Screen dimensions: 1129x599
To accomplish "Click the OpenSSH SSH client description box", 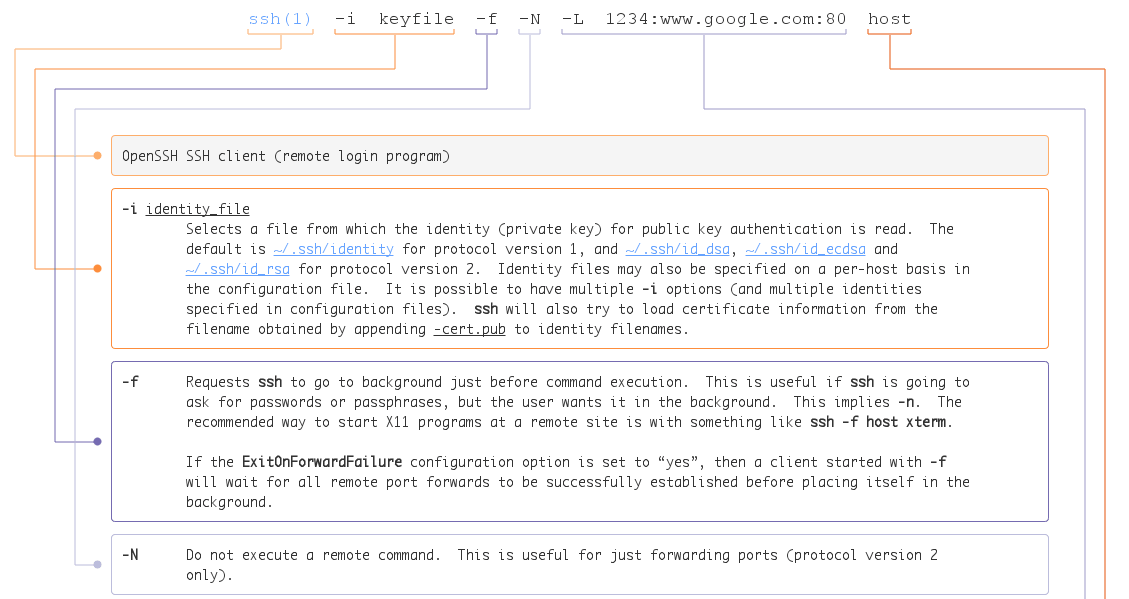I will (580, 155).
